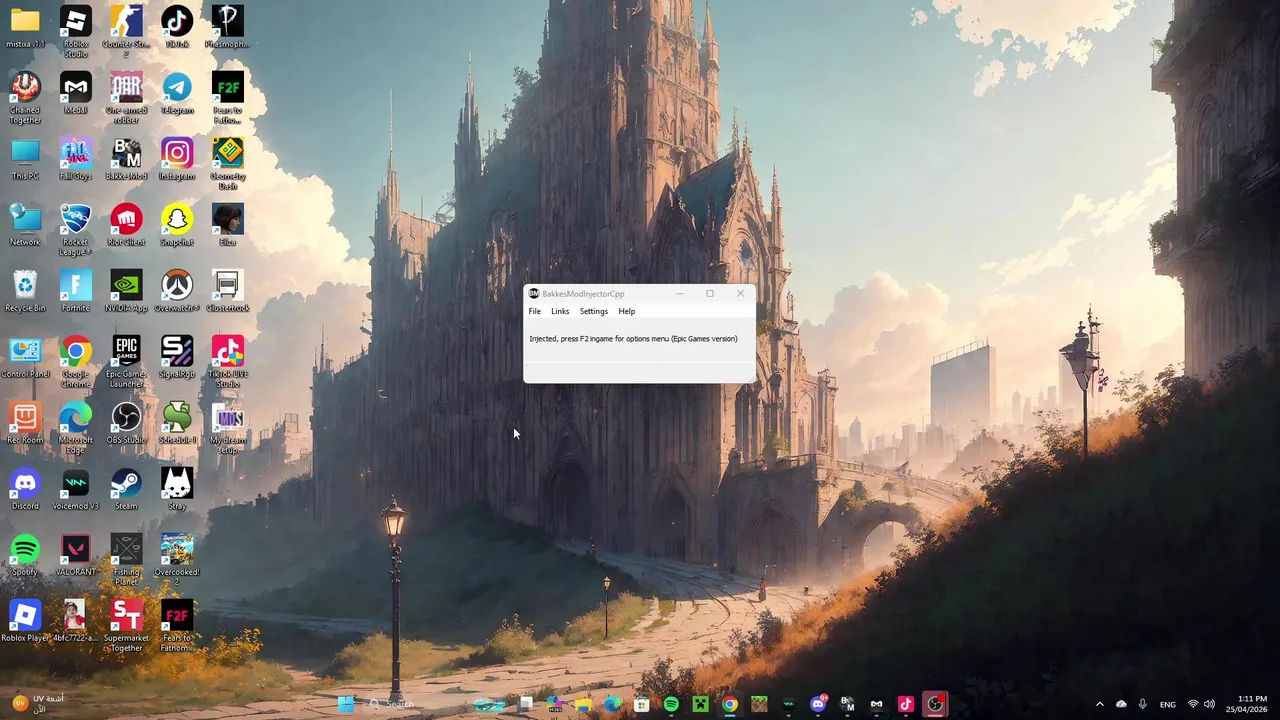
Task: Open Spotify from the taskbar
Action: [x=671, y=704]
